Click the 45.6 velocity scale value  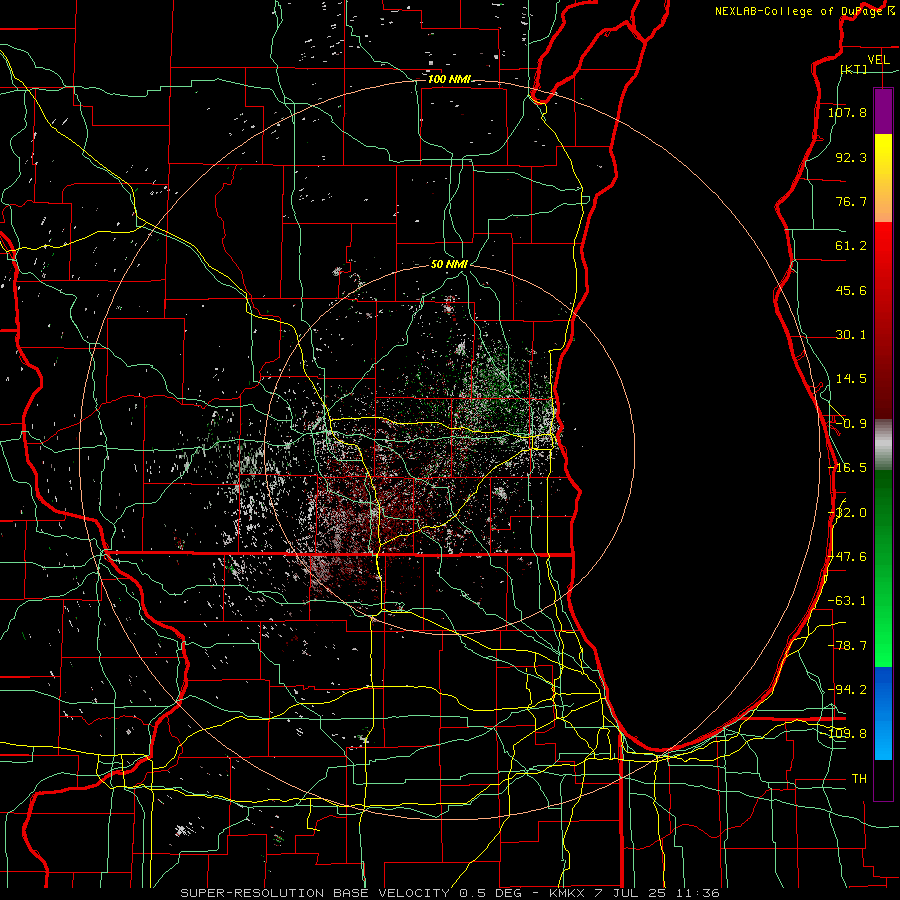851,290
